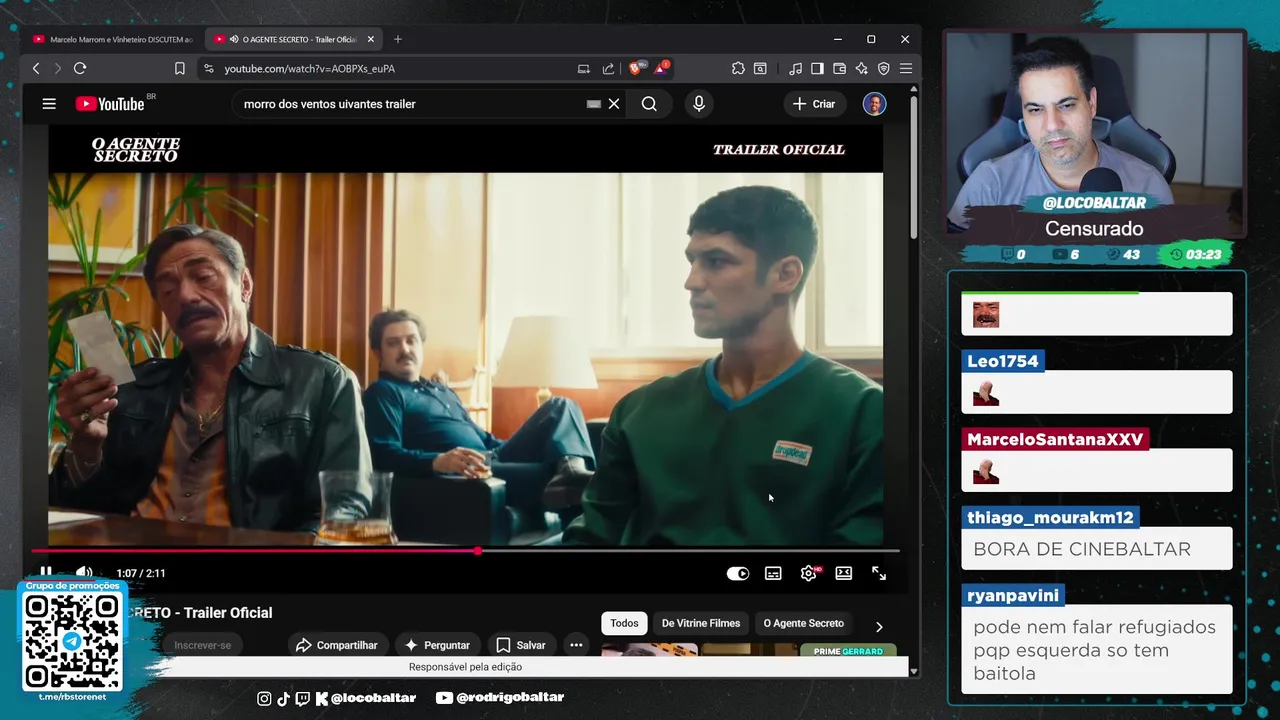Open a new browser tab
The width and height of the screenshot is (1280, 720).
pyautogui.click(x=398, y=39)
